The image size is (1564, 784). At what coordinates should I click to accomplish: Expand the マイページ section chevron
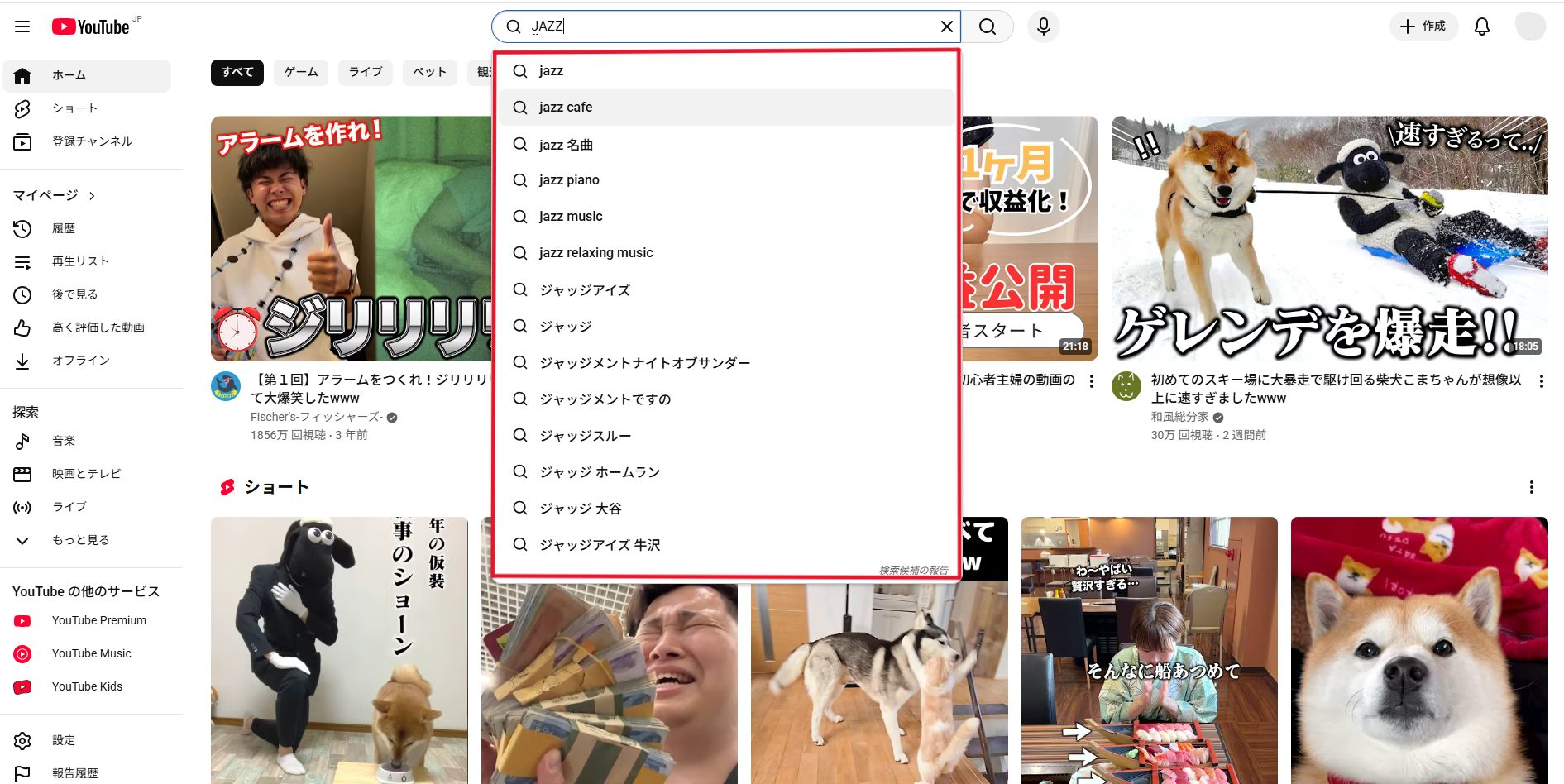92,196
